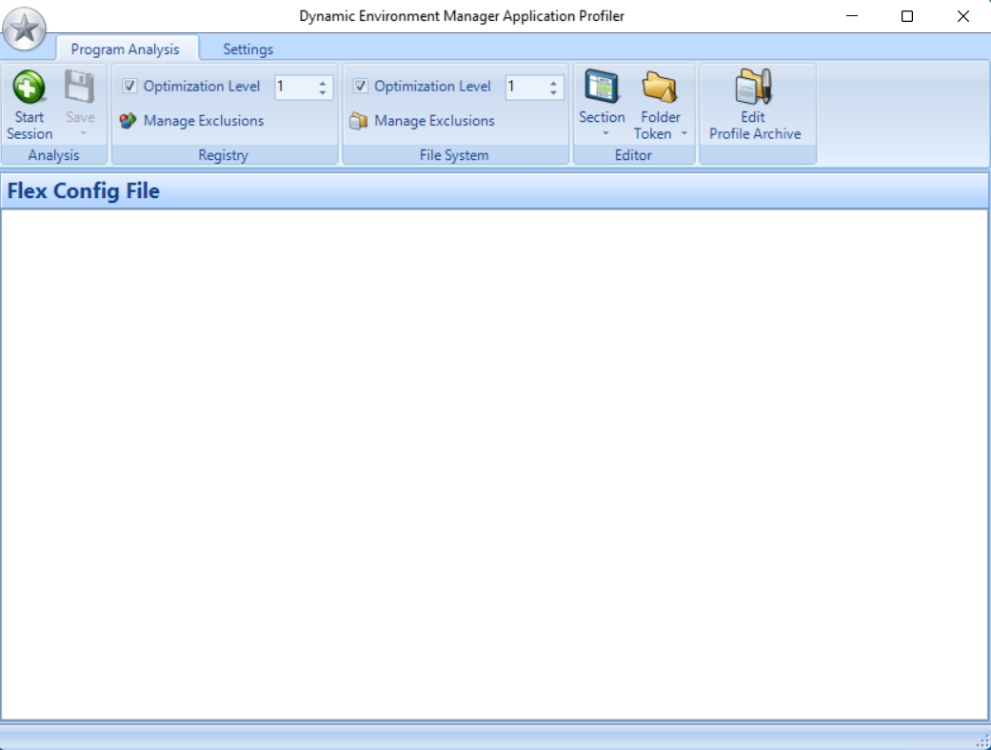Toggle File System Optimization Level checkbox
The image size is (991, 750).
click(x=361, y=87)
